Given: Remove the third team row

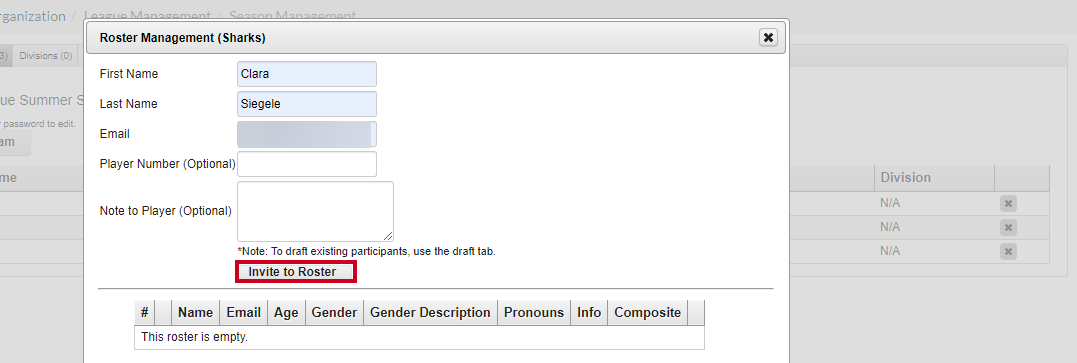Looking at the screenshot, I should pyautogui.click(x=1008, y=252).
